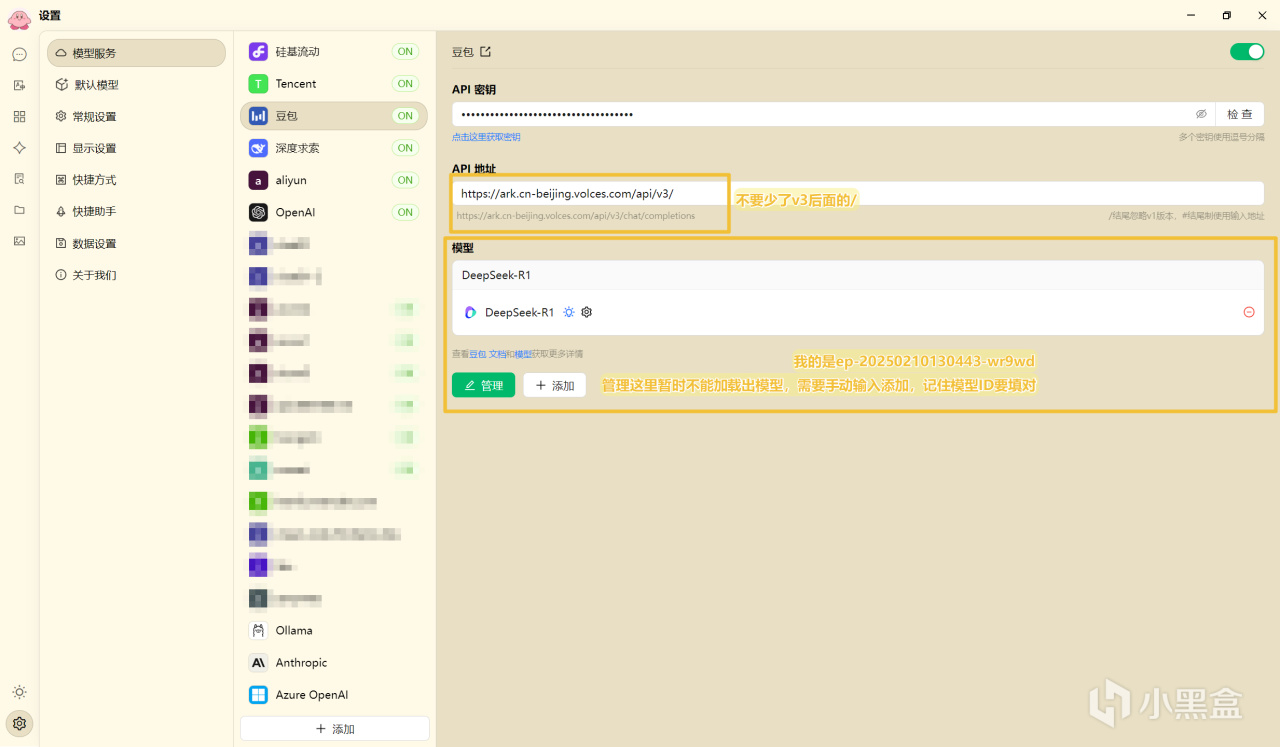Viewport: 1280px width, 747px height.
Task: Click 检查 button to verify API key
Action: 1240,114
